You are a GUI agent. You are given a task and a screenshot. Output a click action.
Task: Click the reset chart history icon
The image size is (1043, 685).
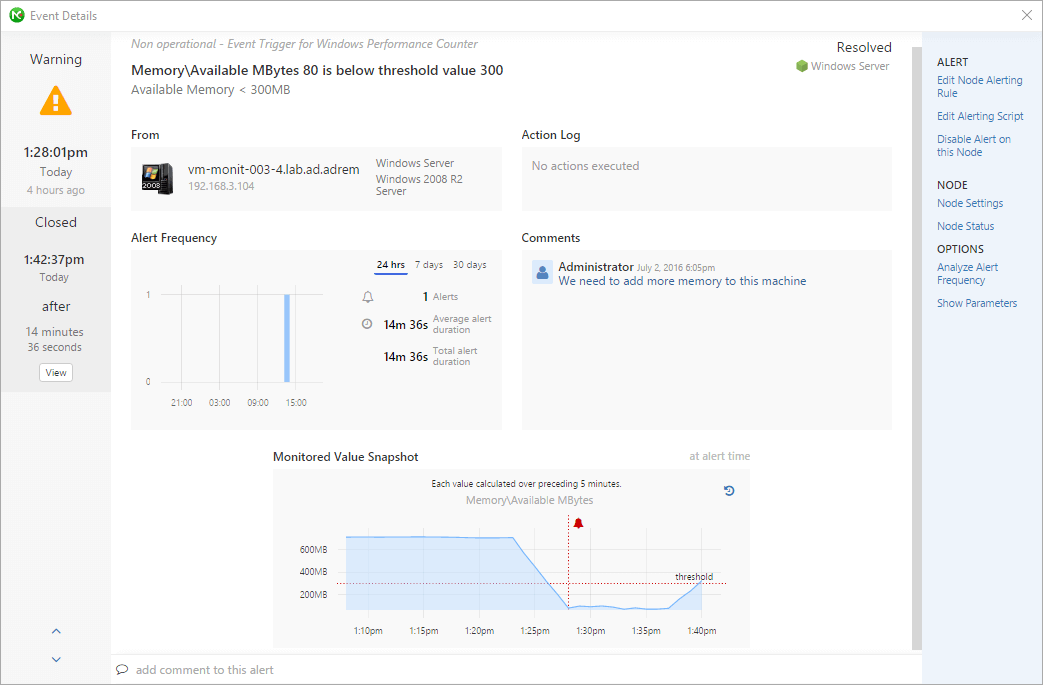point(729,491)
